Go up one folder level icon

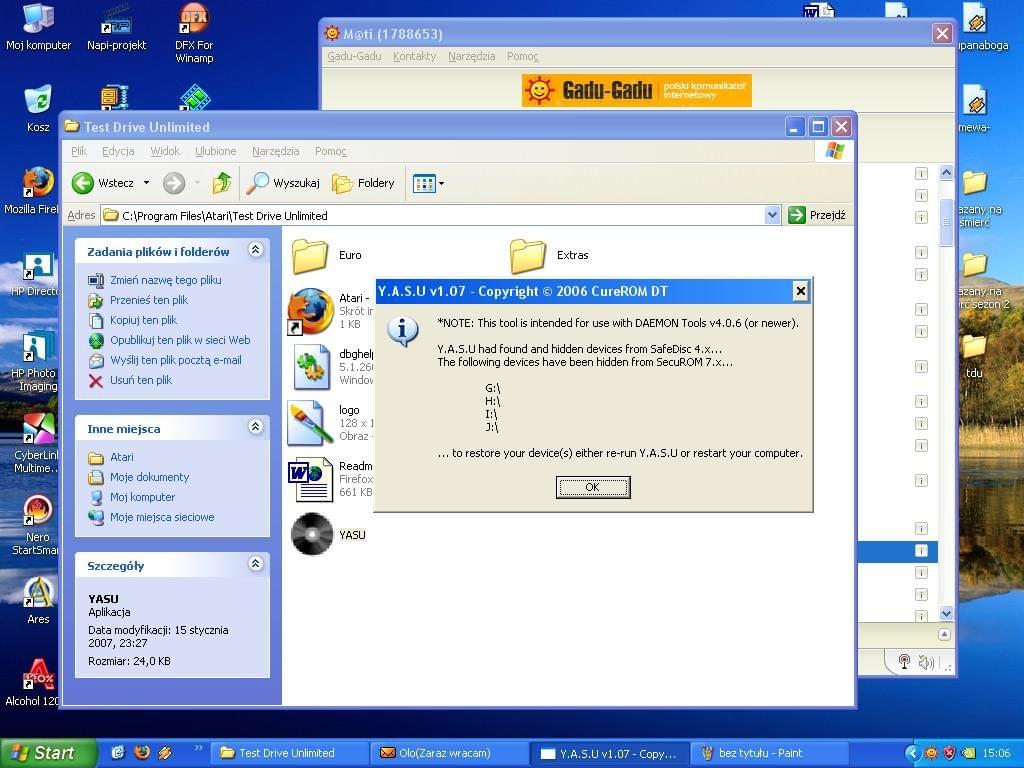click(x=222, y=183)
